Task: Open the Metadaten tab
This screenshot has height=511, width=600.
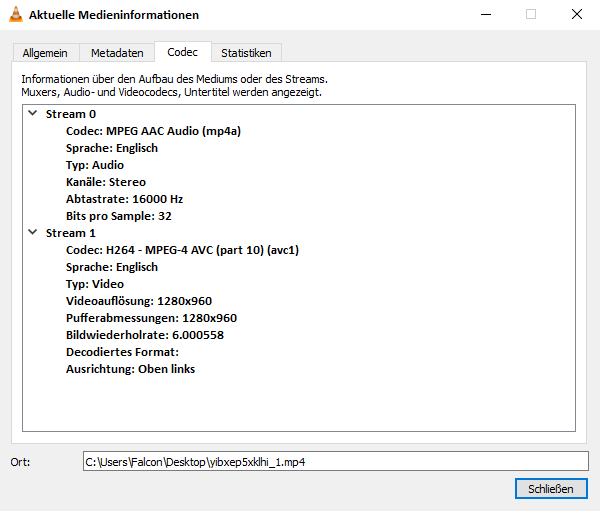Action: [117, 53]
